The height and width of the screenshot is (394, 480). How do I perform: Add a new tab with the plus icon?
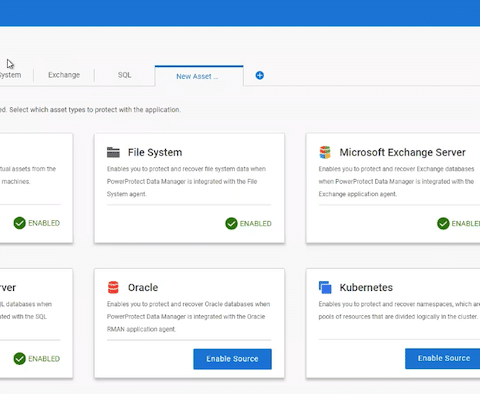pos(260,75)
